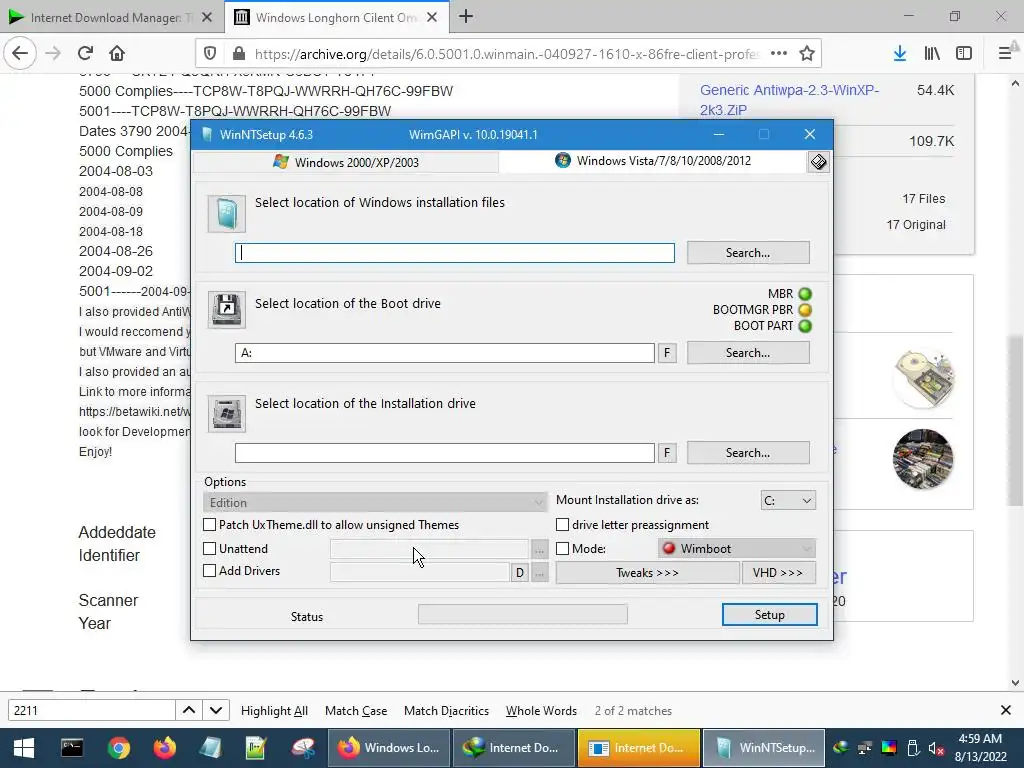
Task: Click Windows installation files box icon
Action: point(227,214)
